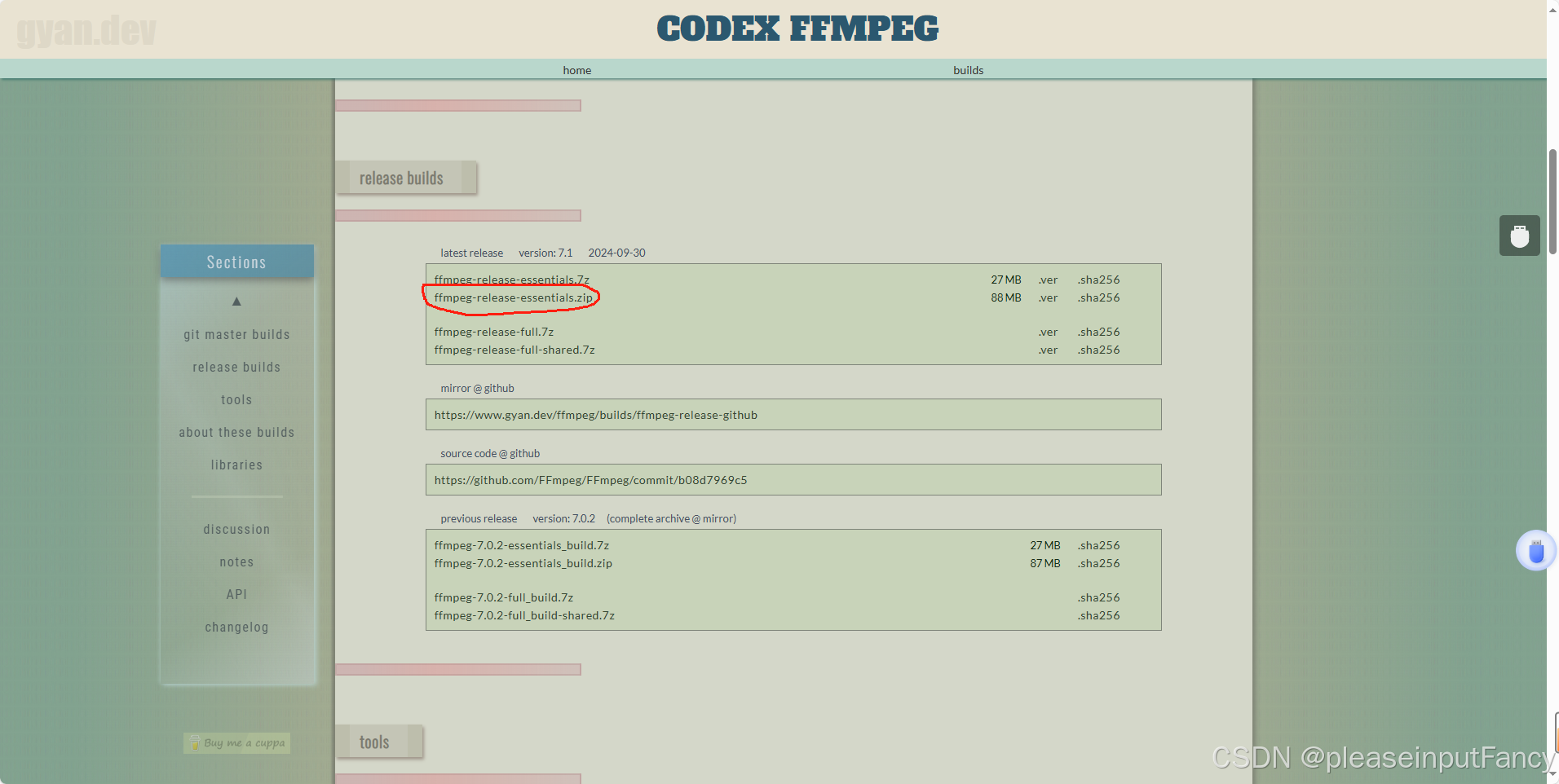Download ffmpeg-7.0.2-essentials_build.7z
Image resolution: width=1559 pixels, height=784 pixels.
(x=522, y=545)
